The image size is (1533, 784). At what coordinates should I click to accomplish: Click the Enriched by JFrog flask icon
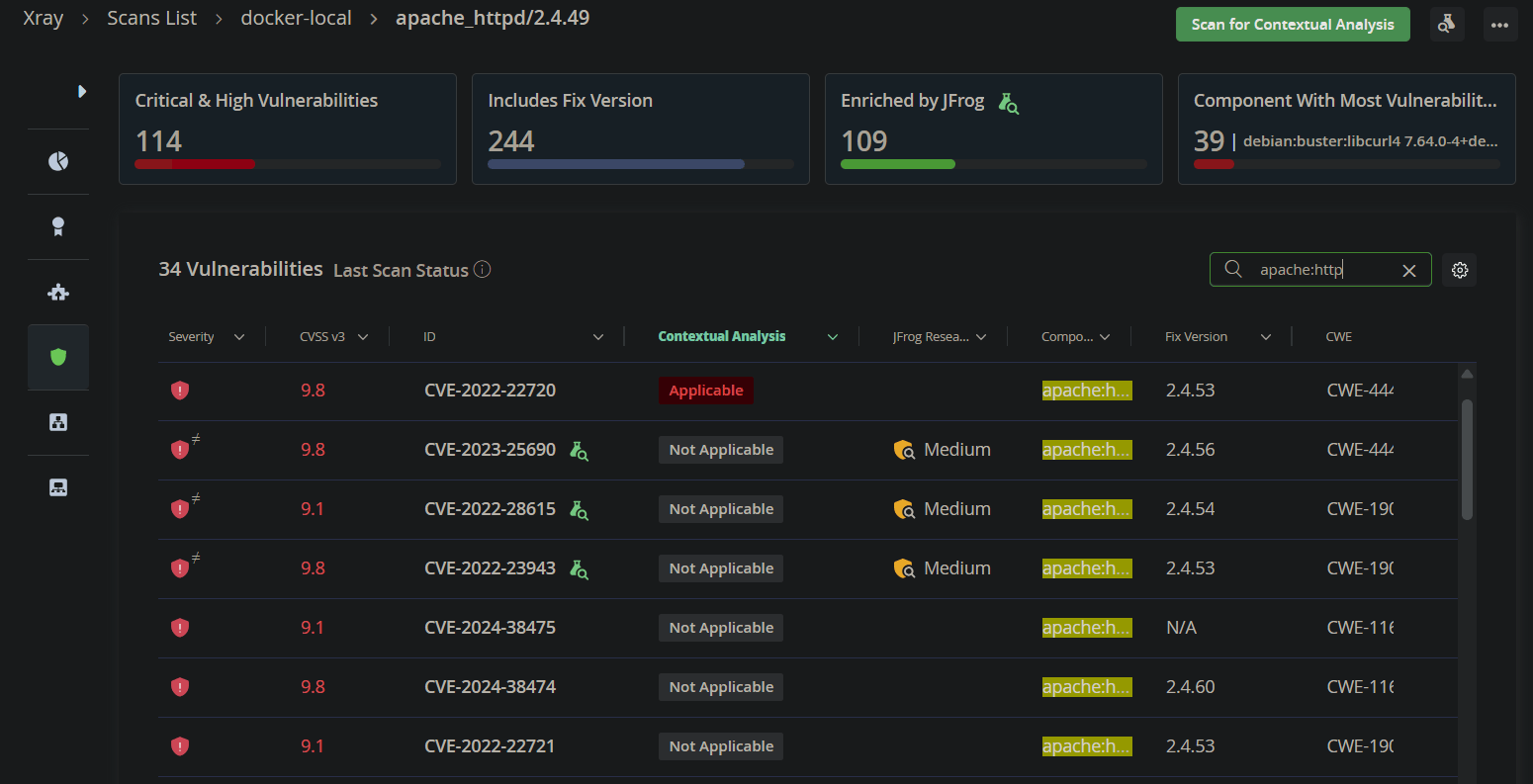[x=1008, y=102]
